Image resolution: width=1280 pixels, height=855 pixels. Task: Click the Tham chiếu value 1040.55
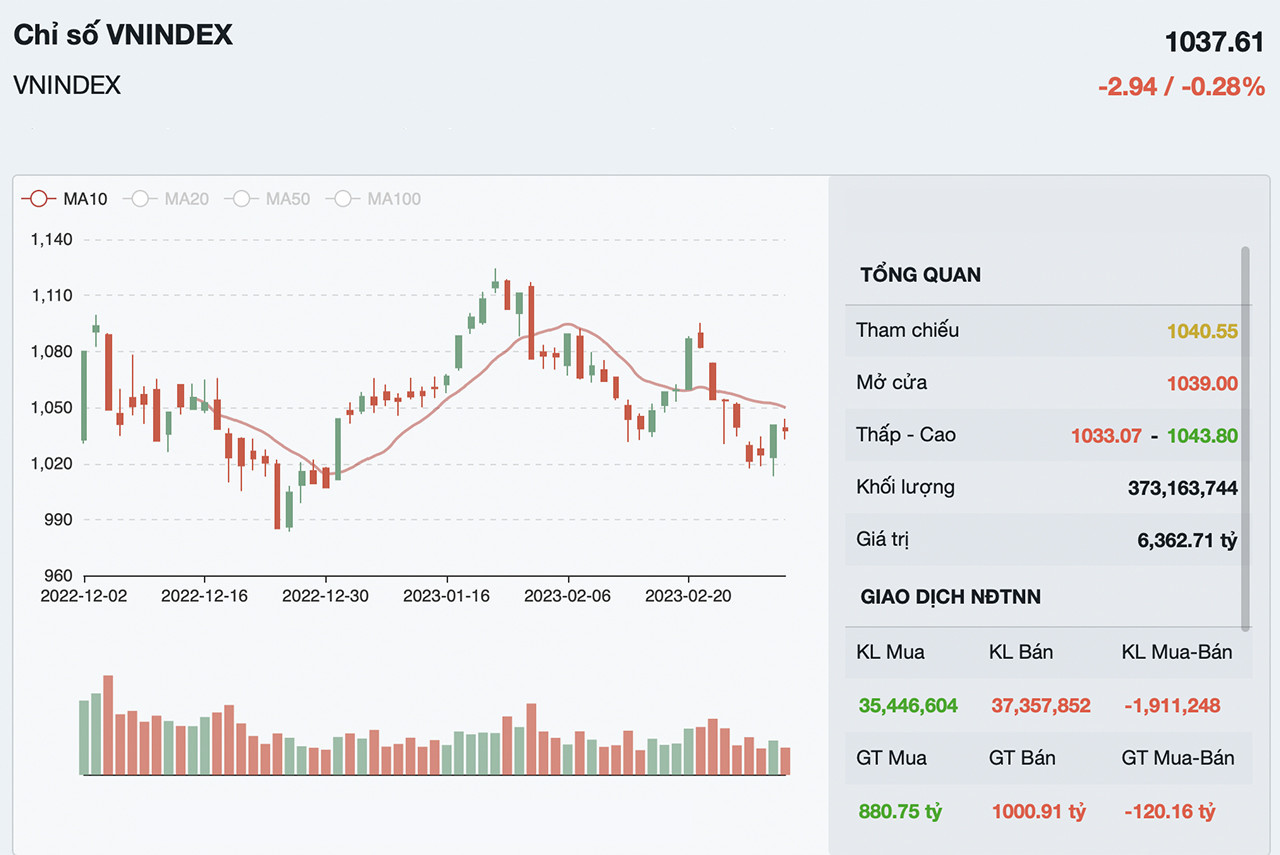(1202, 331)
